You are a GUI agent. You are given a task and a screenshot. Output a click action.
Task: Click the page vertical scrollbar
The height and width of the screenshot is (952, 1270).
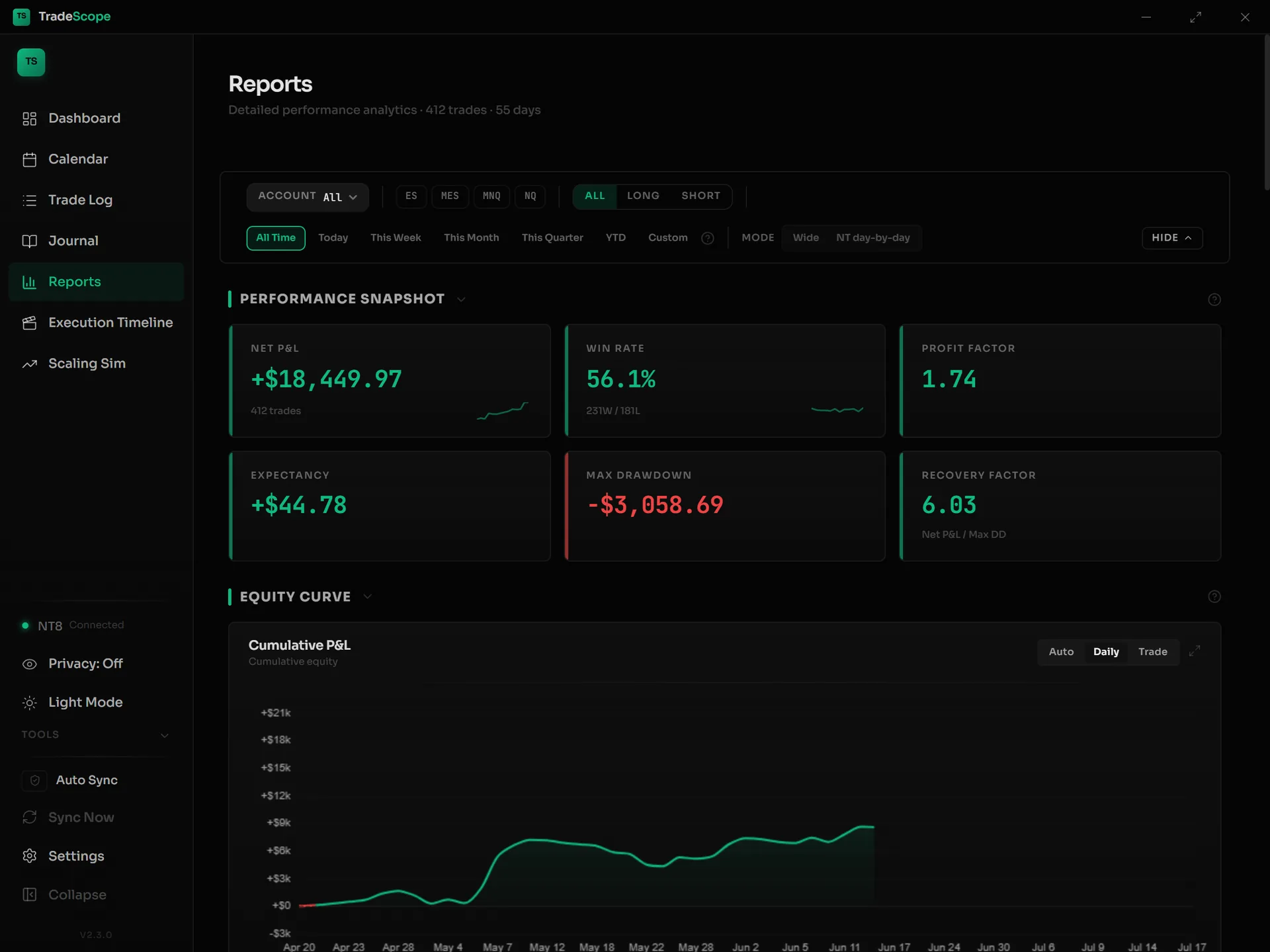[1266, 112]
